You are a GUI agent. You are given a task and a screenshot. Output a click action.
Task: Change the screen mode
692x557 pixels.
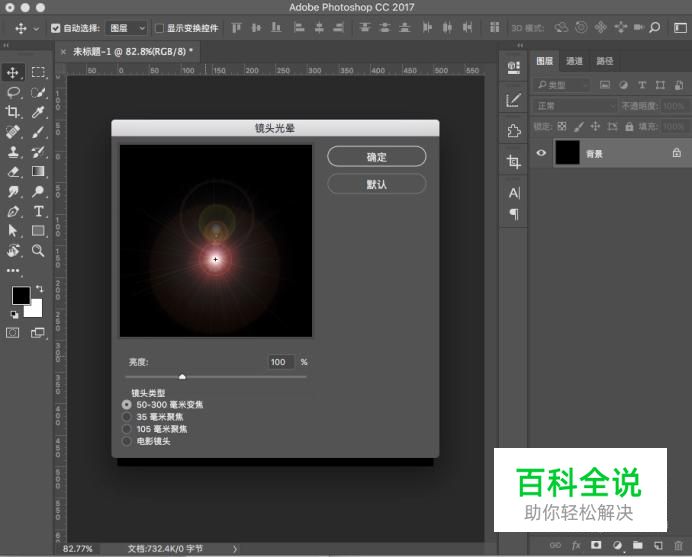pyautogui.click(x=38, y=332)
